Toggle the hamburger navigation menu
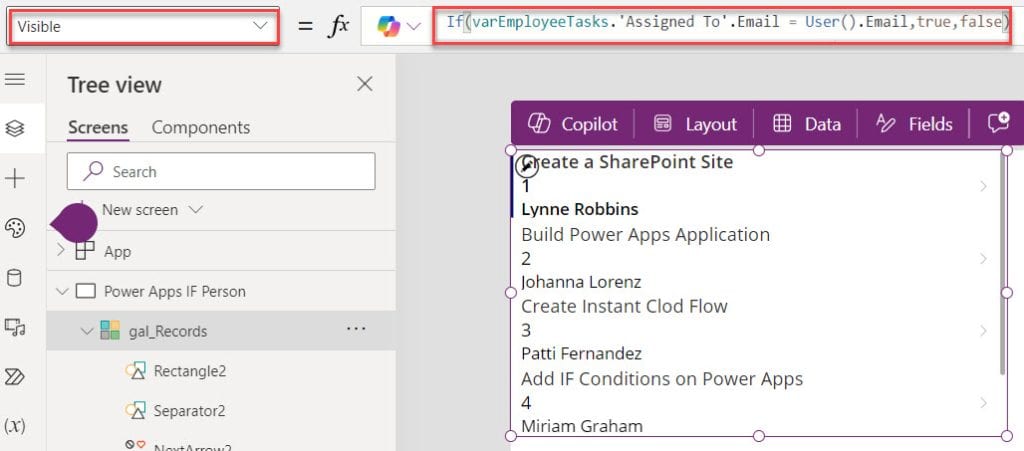Screen dimensions: 1024x451 [14, 80]
